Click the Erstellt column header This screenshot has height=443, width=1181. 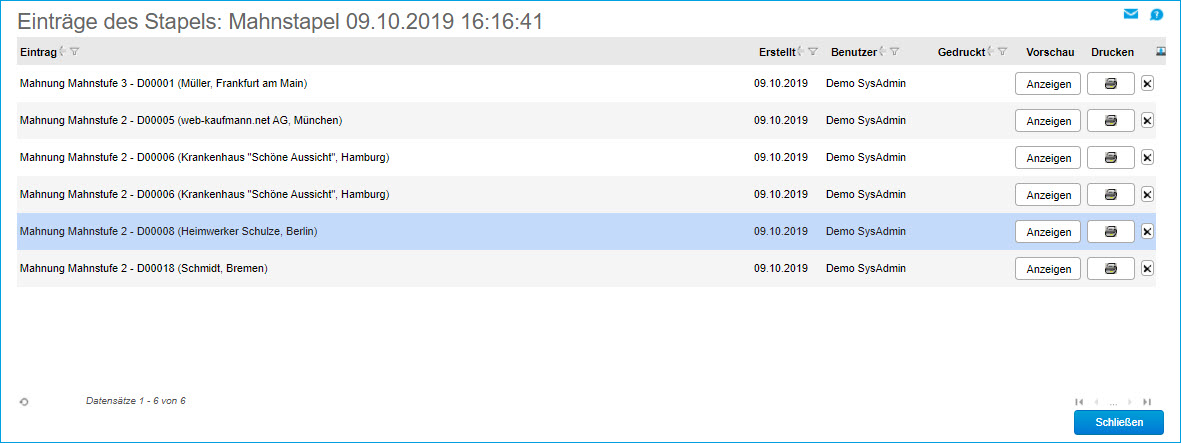(x=777, y=52)
